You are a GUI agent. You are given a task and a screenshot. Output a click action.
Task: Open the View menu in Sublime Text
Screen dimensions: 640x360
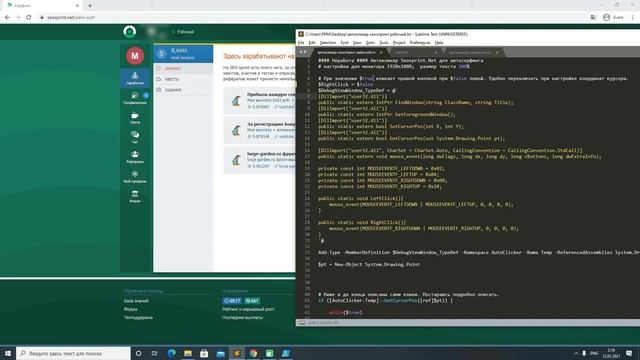coord(357,42)
